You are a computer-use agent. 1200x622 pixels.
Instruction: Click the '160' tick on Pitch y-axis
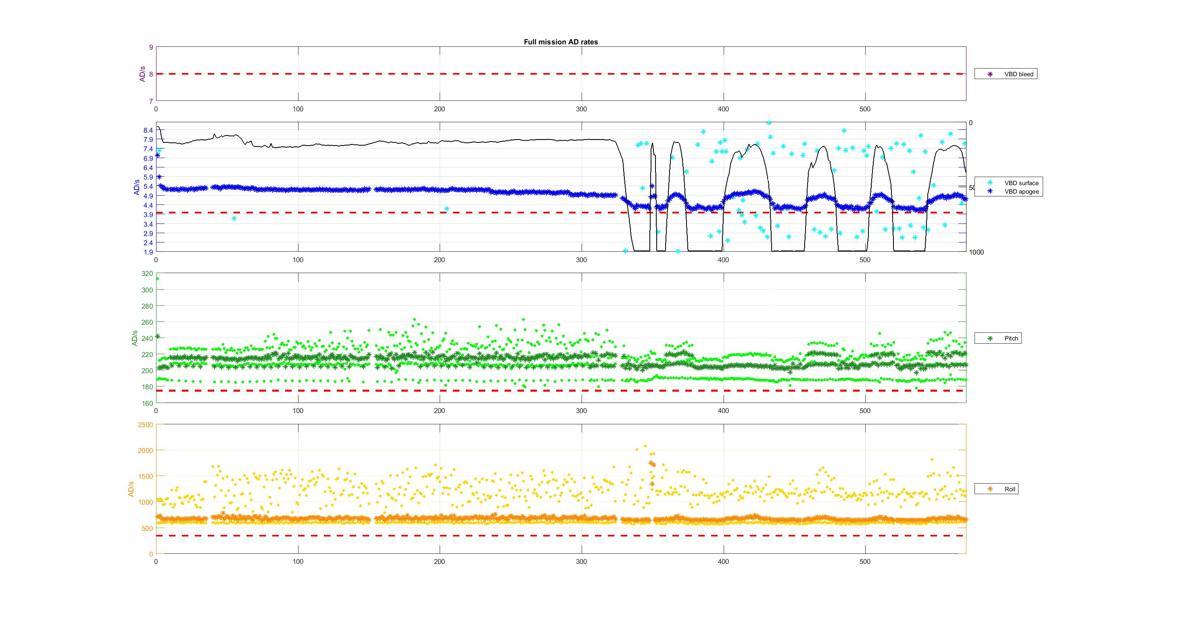point(147,403)
